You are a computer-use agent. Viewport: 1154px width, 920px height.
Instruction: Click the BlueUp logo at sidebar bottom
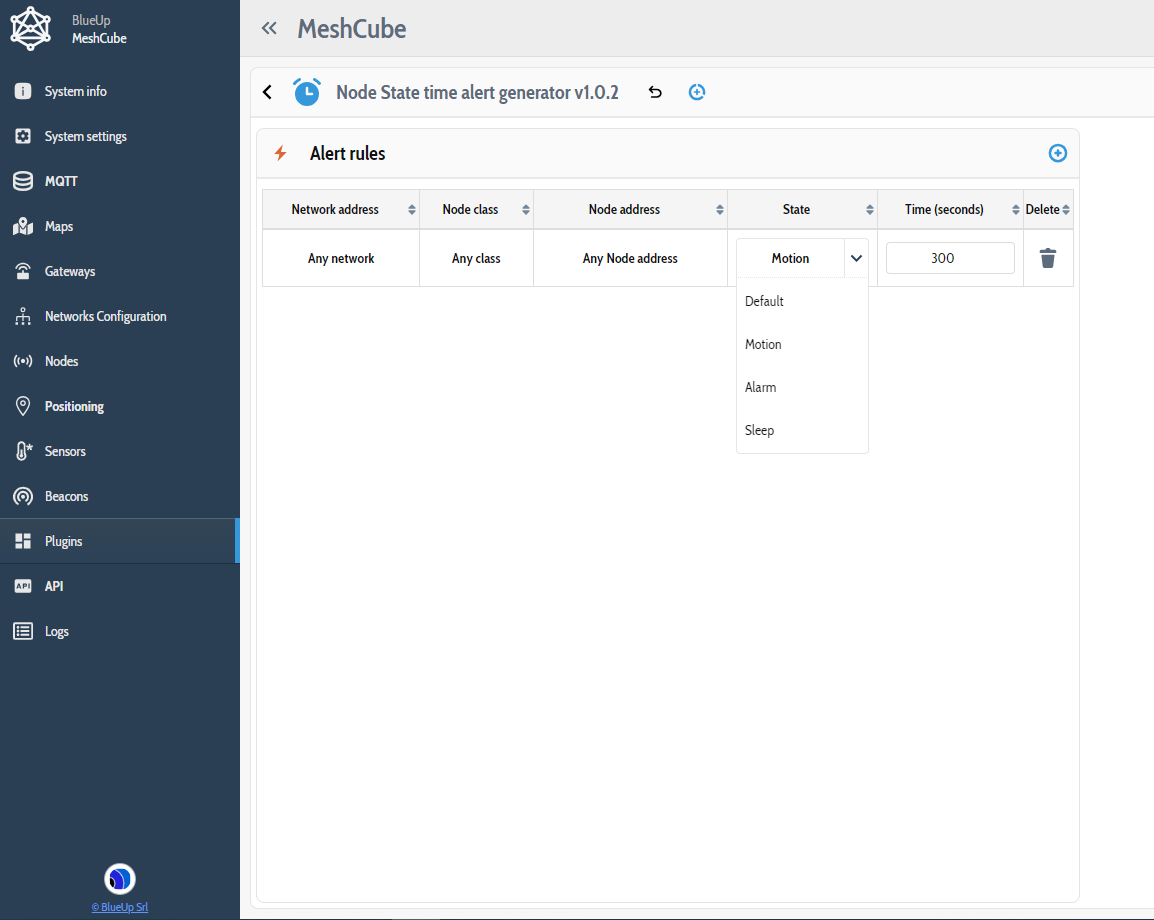tap(120, 879)
